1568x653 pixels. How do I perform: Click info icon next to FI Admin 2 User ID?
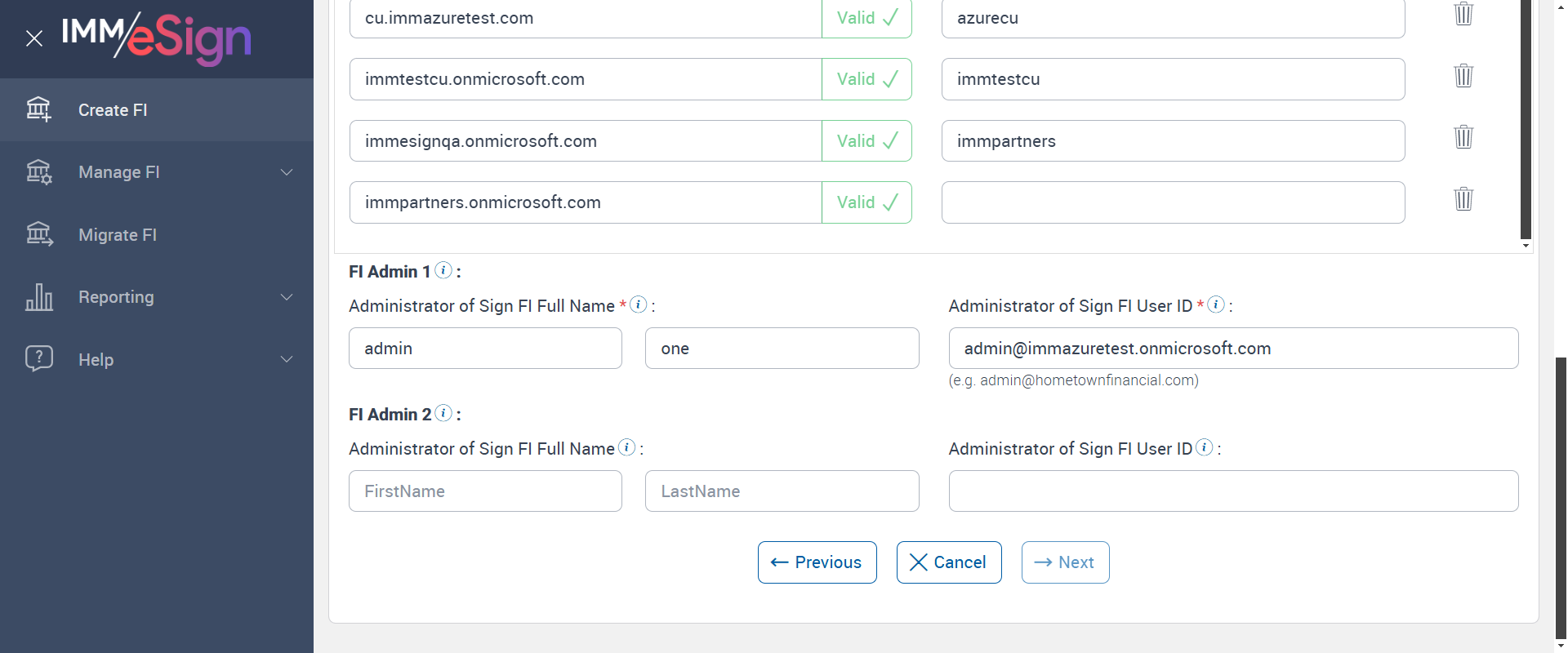pyautogui.click(x=1204, y=447)
